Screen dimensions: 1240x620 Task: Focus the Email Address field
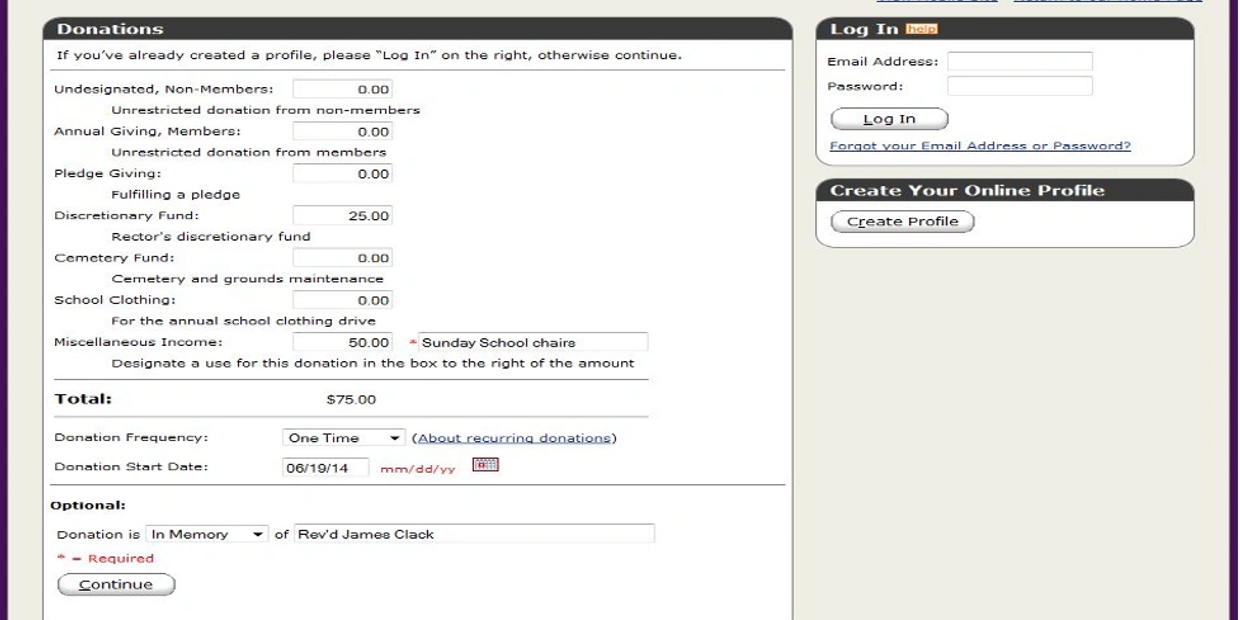point(1019,62)
